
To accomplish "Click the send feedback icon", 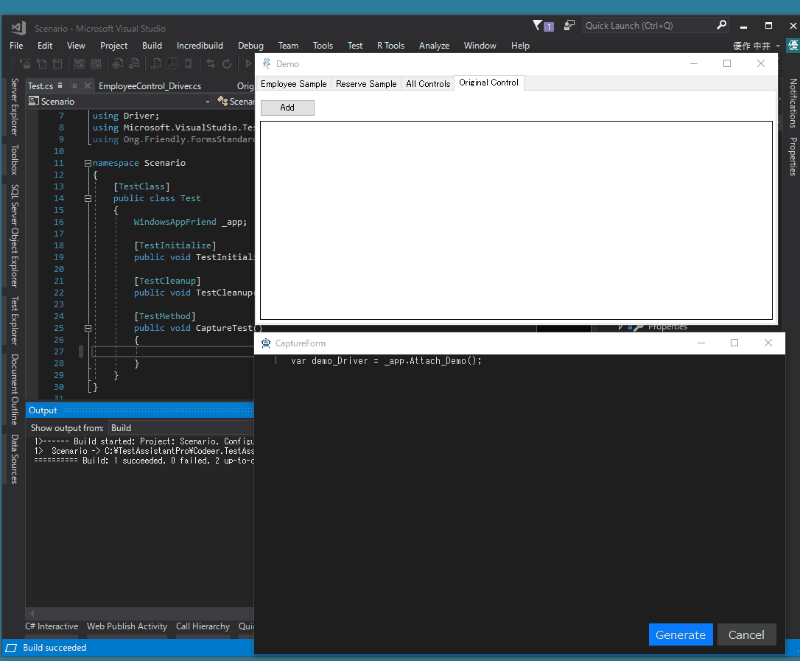I will [569, 26].
